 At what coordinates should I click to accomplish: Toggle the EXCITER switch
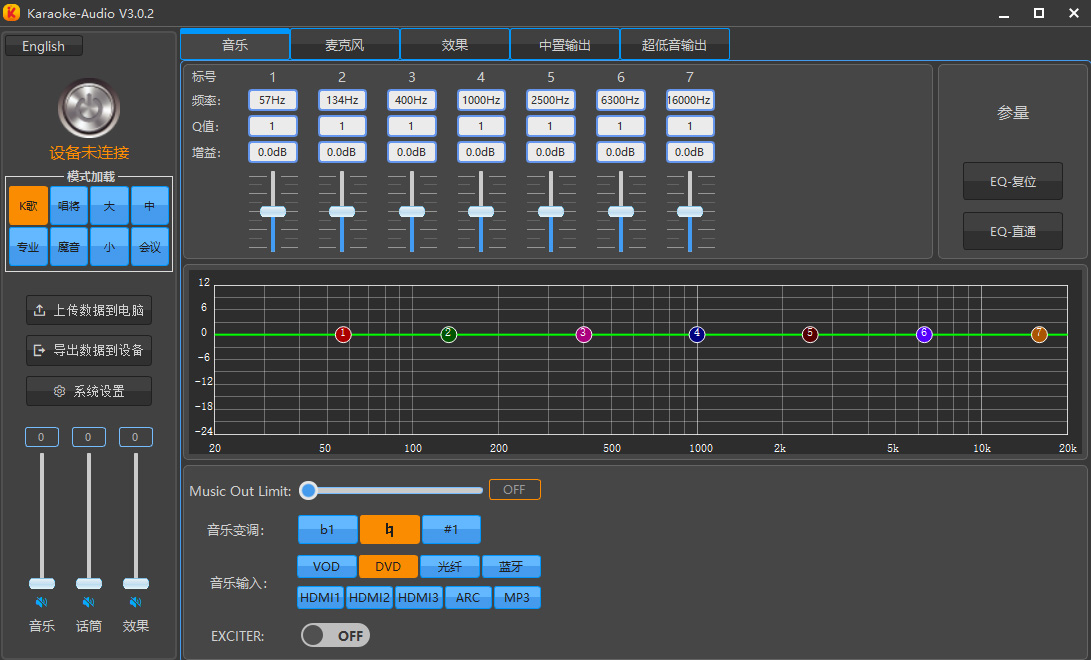coord(335,635)
